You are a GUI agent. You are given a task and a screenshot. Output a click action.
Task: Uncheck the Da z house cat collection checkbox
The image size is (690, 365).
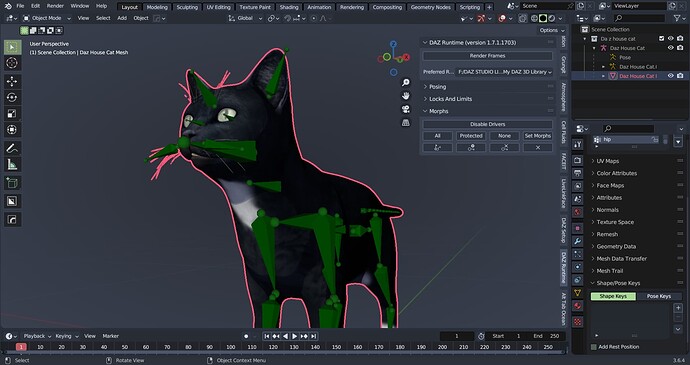(661, 39)
